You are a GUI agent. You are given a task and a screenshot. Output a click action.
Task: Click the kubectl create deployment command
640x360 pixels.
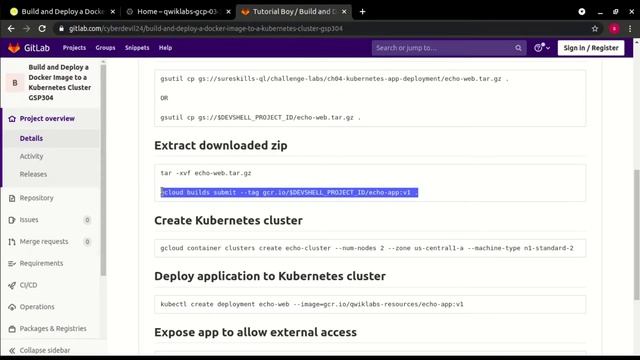pyautogui.click(x=312, y=304)
